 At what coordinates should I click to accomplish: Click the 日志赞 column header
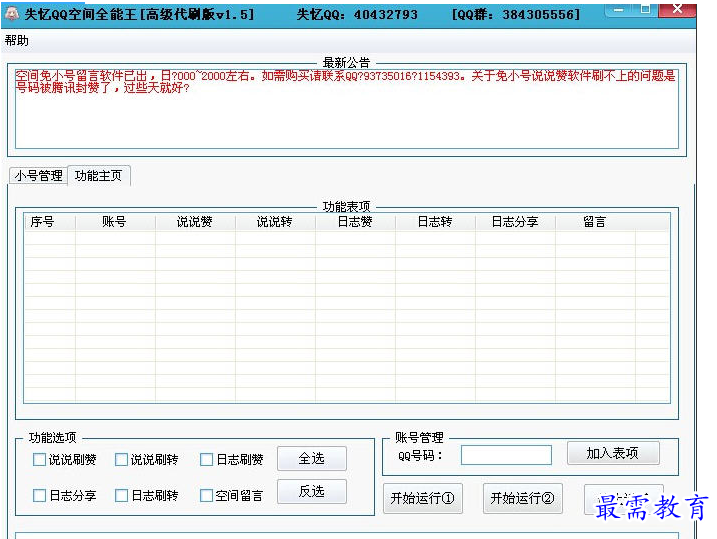click(x=355, y=222)
